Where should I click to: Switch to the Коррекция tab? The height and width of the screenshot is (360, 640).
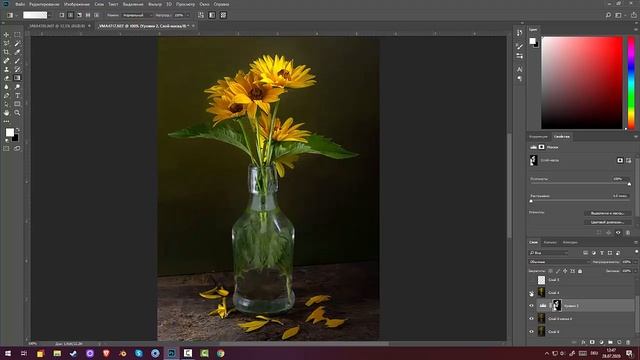tap(538, 137)
